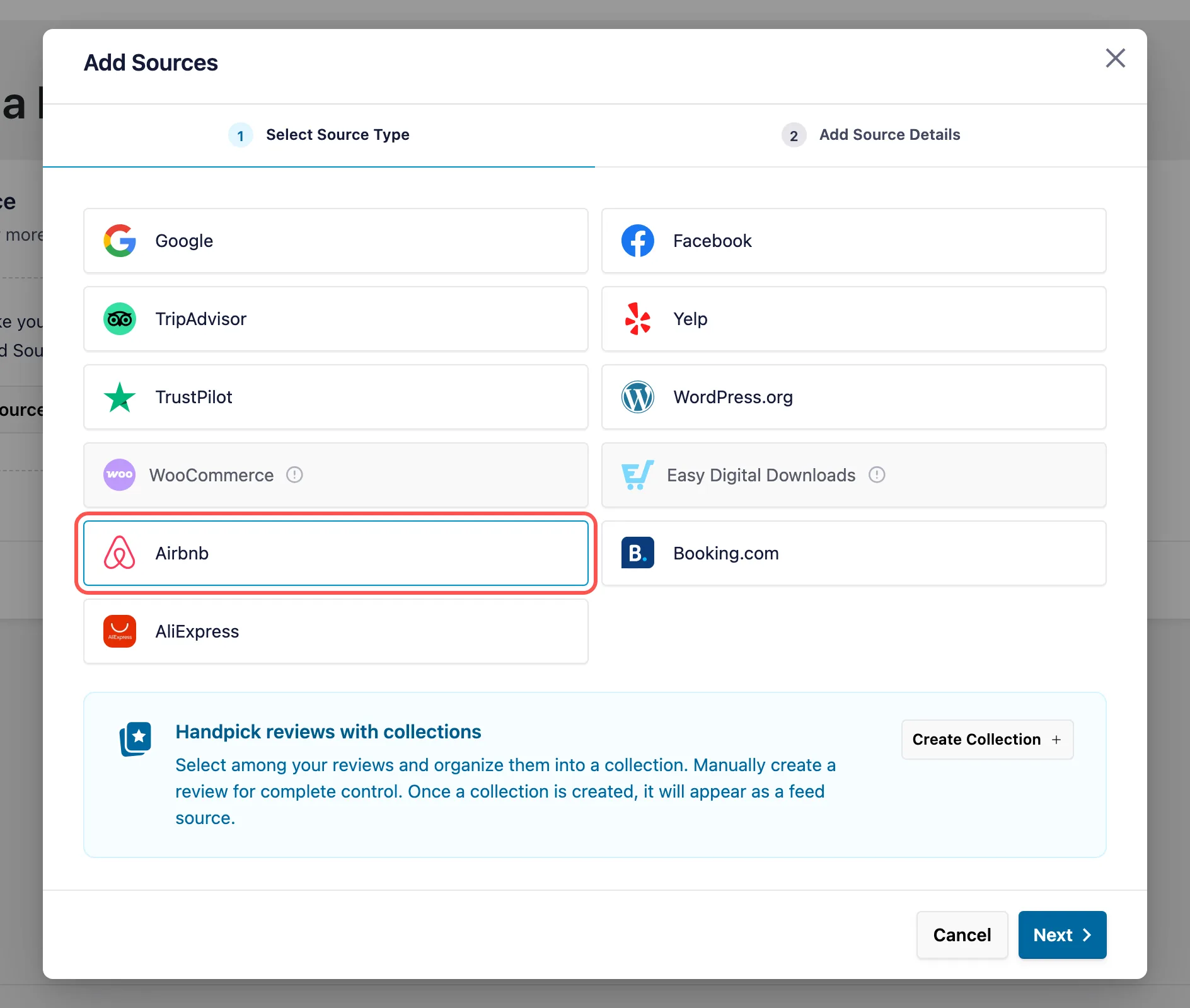Image resolution: width=1190 pixels, height=1008 pixels.
Task: Click the step 1 number badge
Action: [x=241, y=135]
